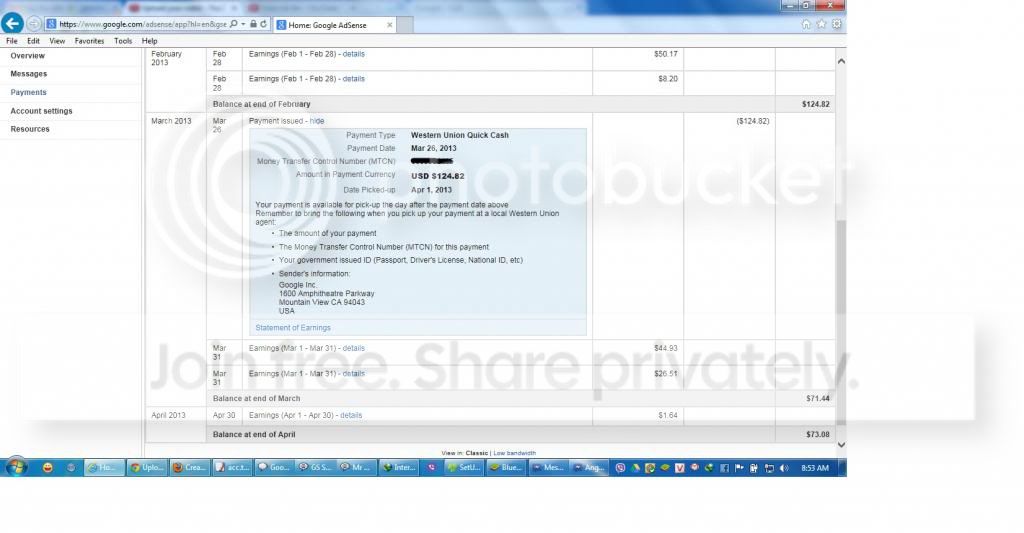Click the page scrollbar up arrow
Screen dimensions: 1024x533
pyautogui.click(x=841, y=61)
